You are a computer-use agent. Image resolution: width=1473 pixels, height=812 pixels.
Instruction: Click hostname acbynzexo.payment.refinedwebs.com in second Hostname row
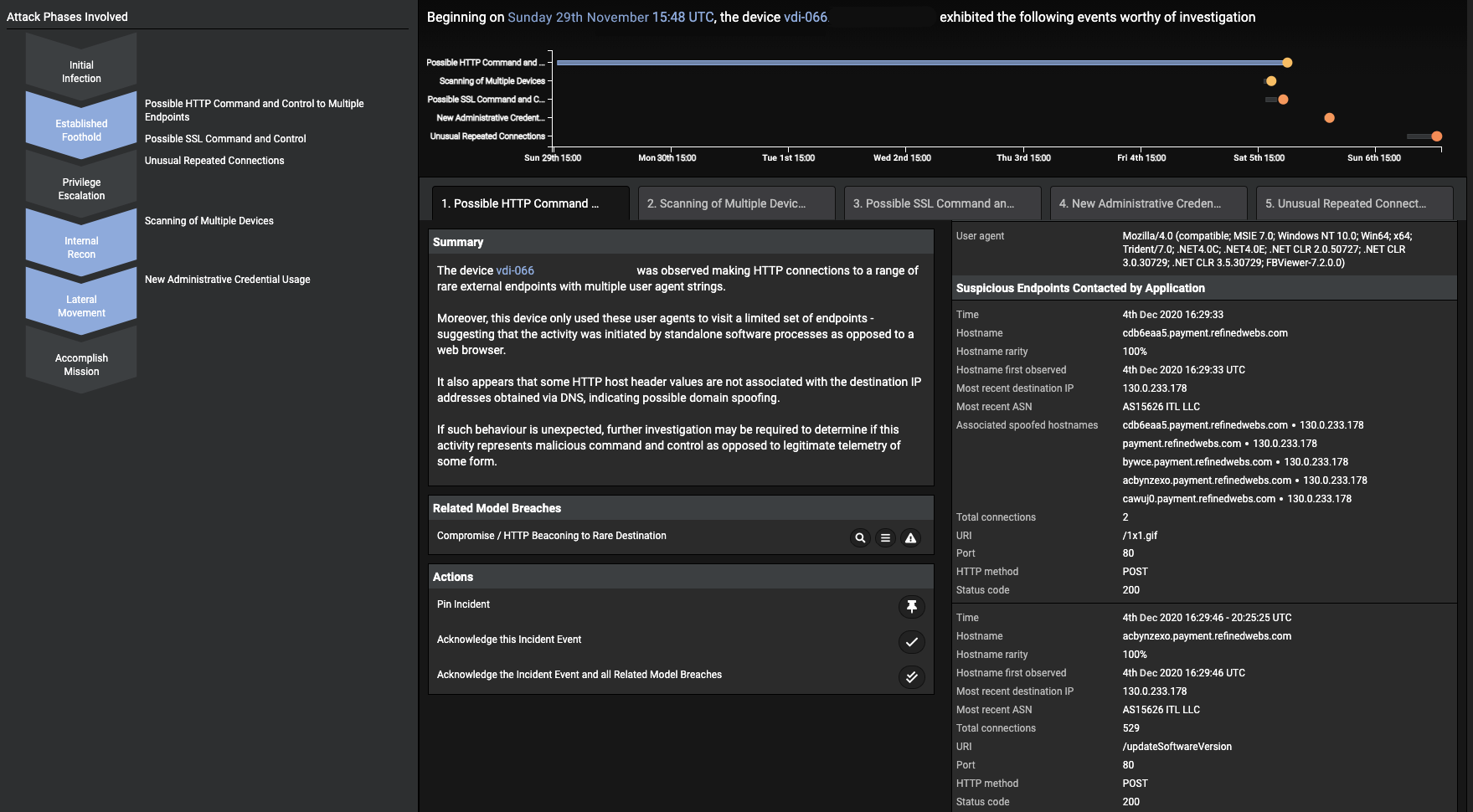(x=1207, y=636)
